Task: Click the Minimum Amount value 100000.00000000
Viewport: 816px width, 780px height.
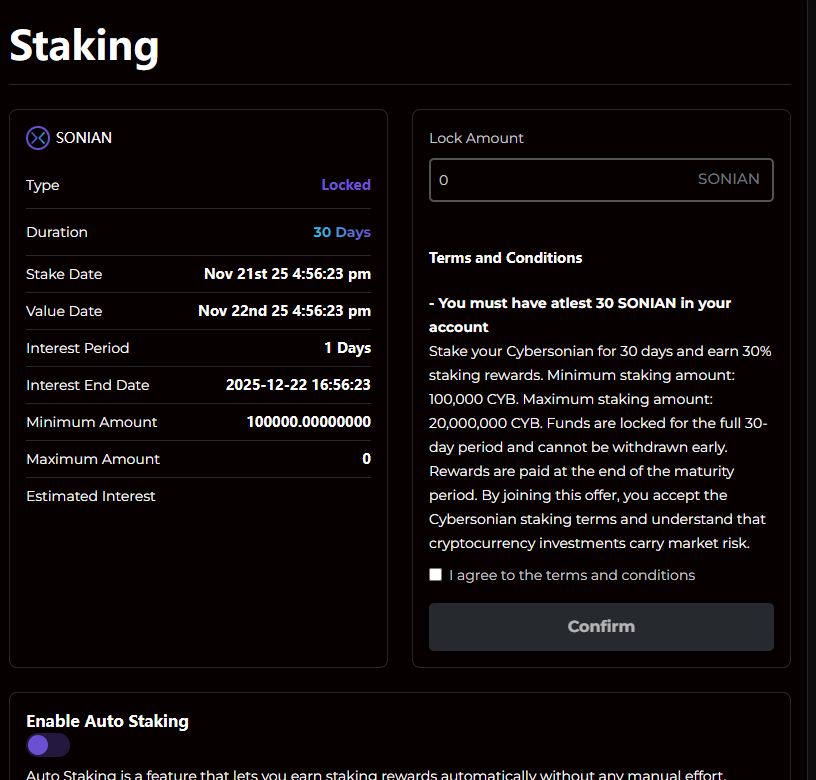Action: coord(308,422)
